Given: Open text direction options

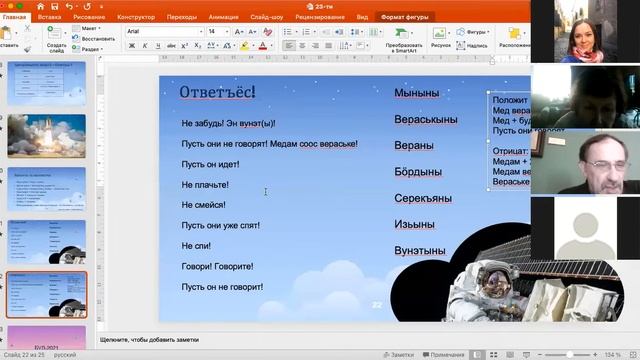Looking at the screenshot, I should [345, 46].
